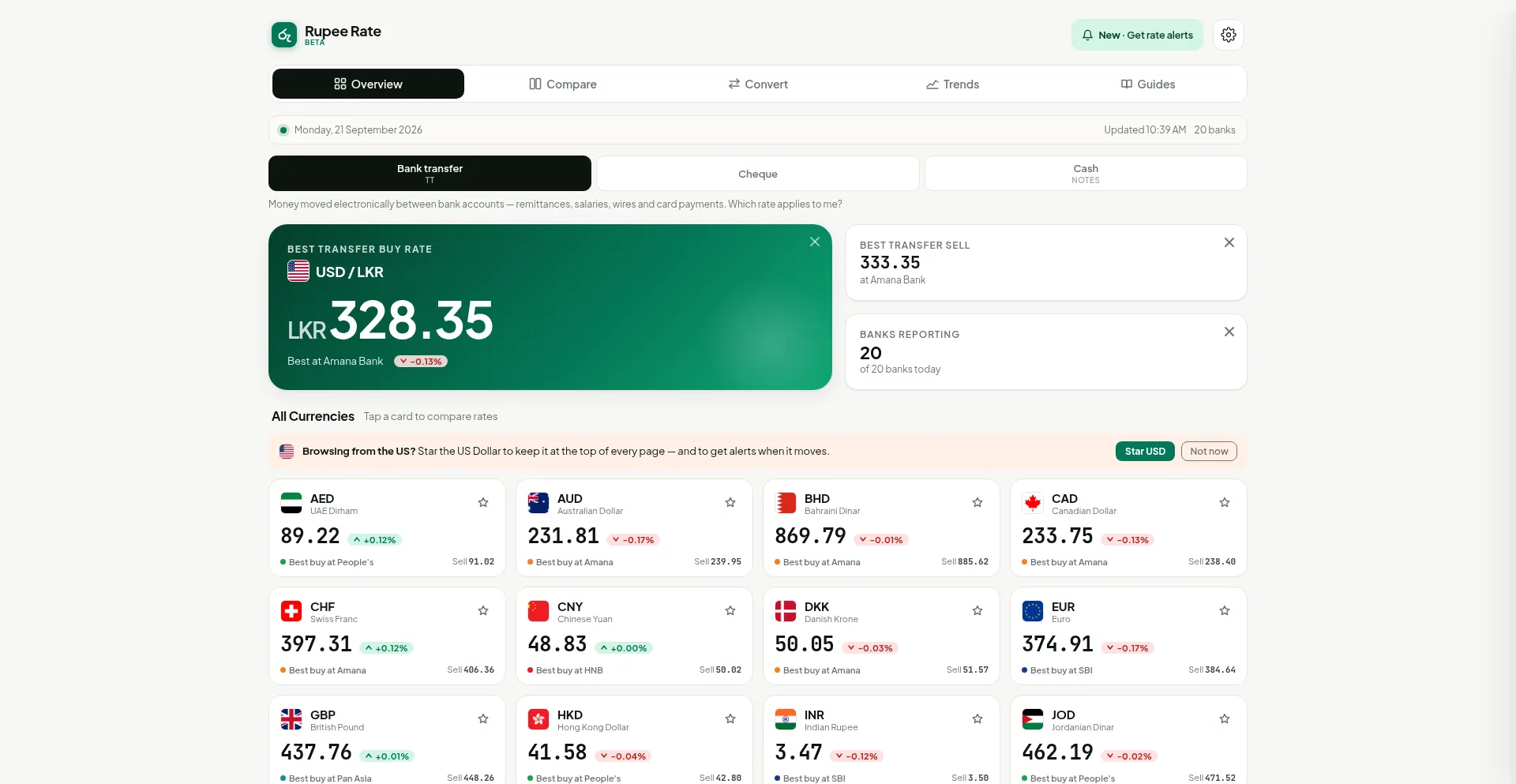Star the DKK Danish Krone currency
Viewport: 1516px width, 784px height.
pyautogui.click(x=978, y=610)
